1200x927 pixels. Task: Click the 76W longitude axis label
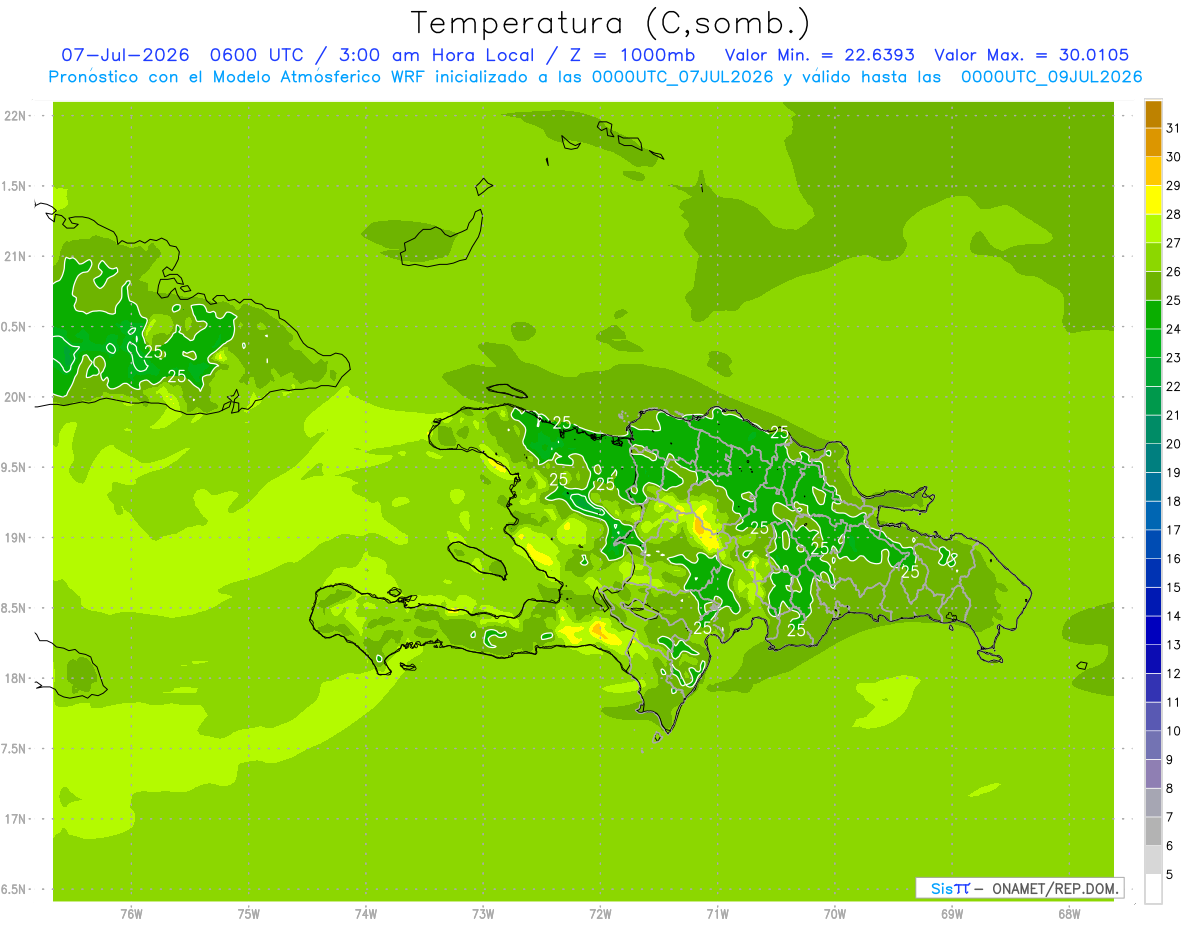pos(131,914)
